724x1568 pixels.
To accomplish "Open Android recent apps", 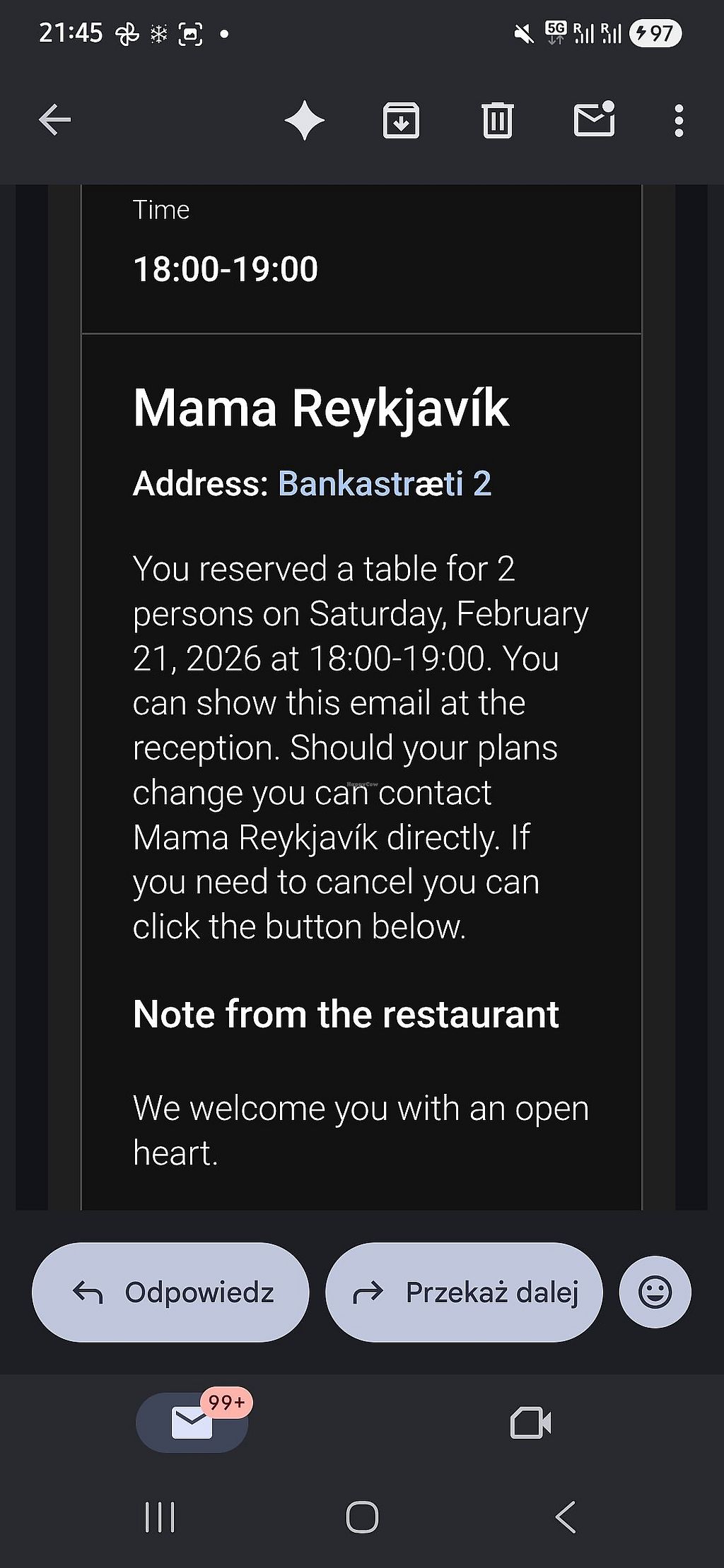I will point(160,1516).
